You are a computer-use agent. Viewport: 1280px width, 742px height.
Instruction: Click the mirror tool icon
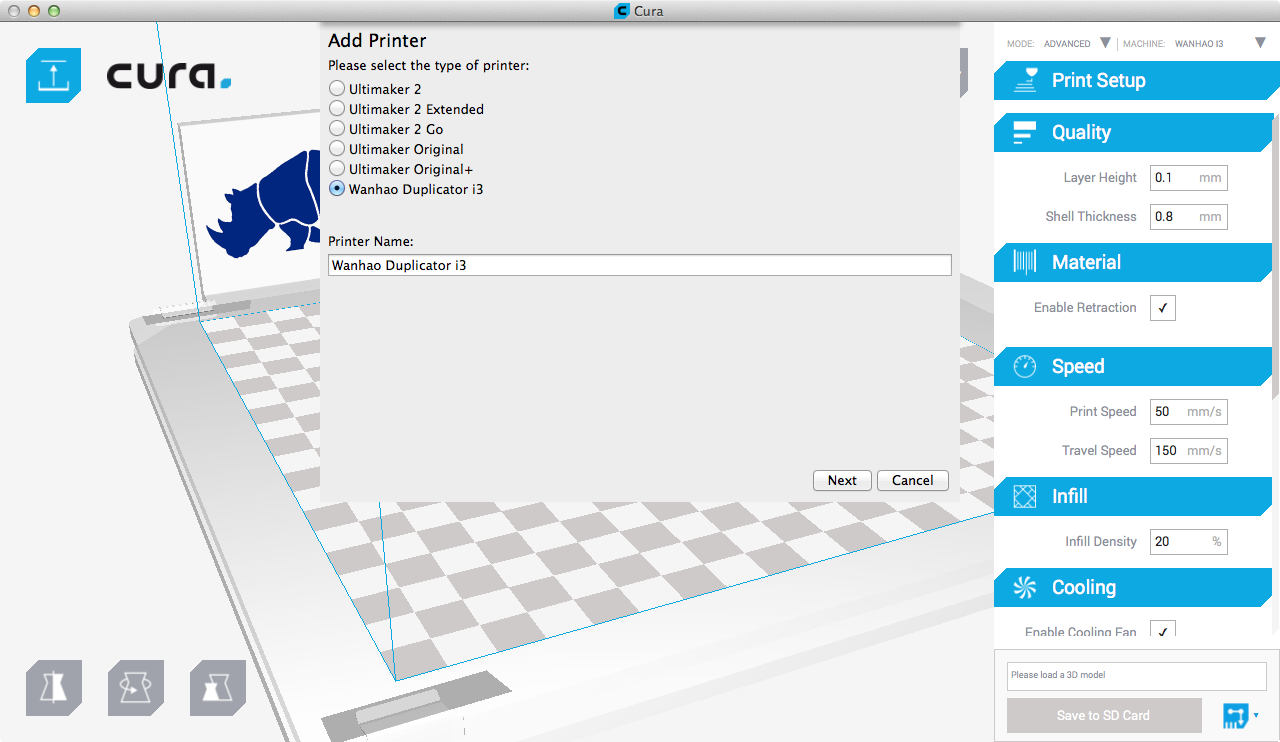(x=53, y=688)
